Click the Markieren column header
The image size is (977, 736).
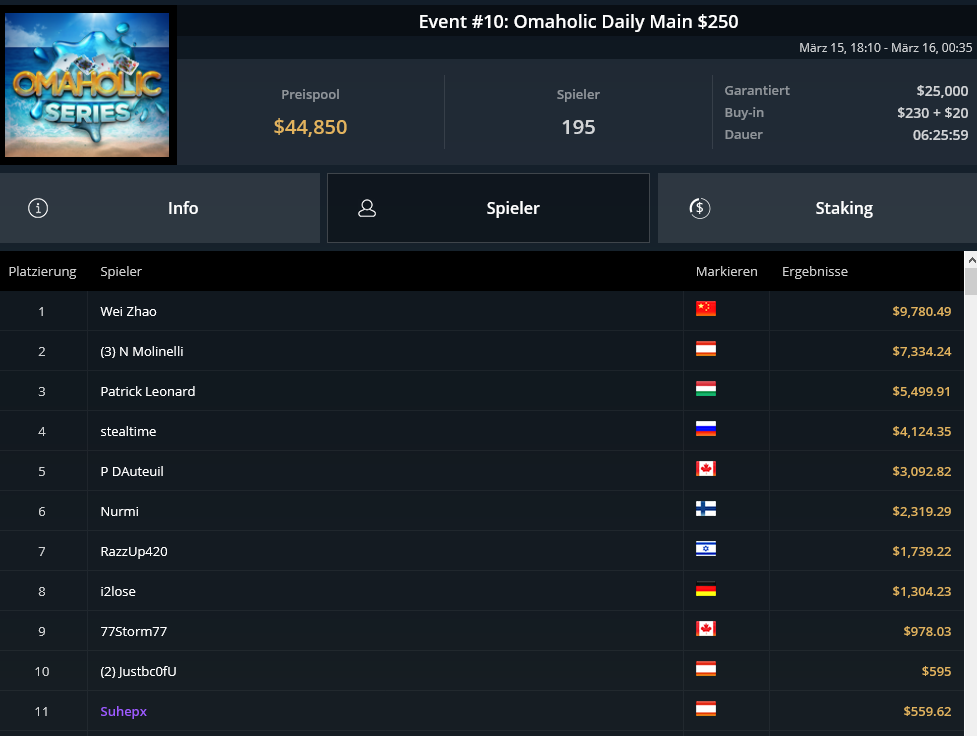(x=727, y=271)
